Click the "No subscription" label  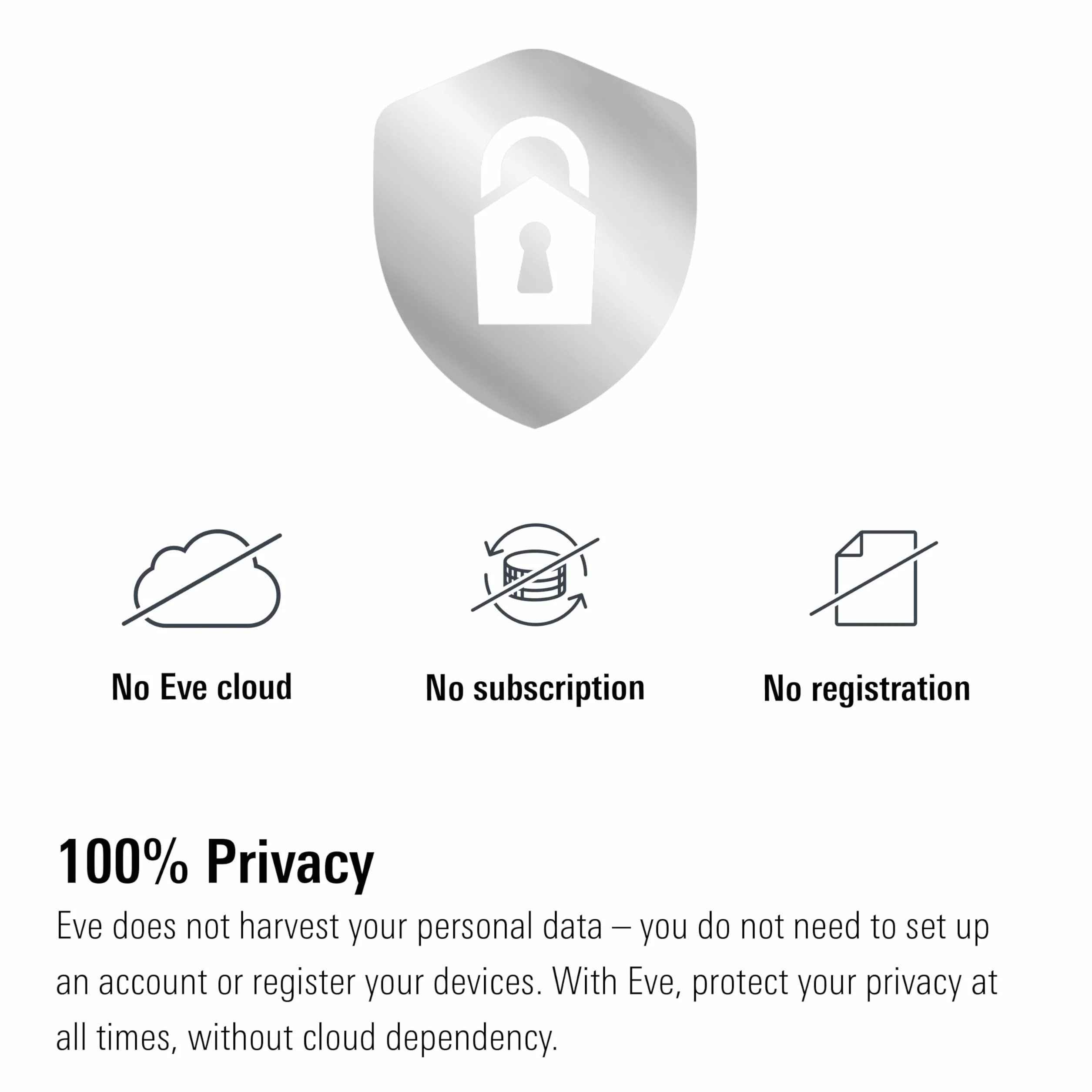tap(535, 689)
